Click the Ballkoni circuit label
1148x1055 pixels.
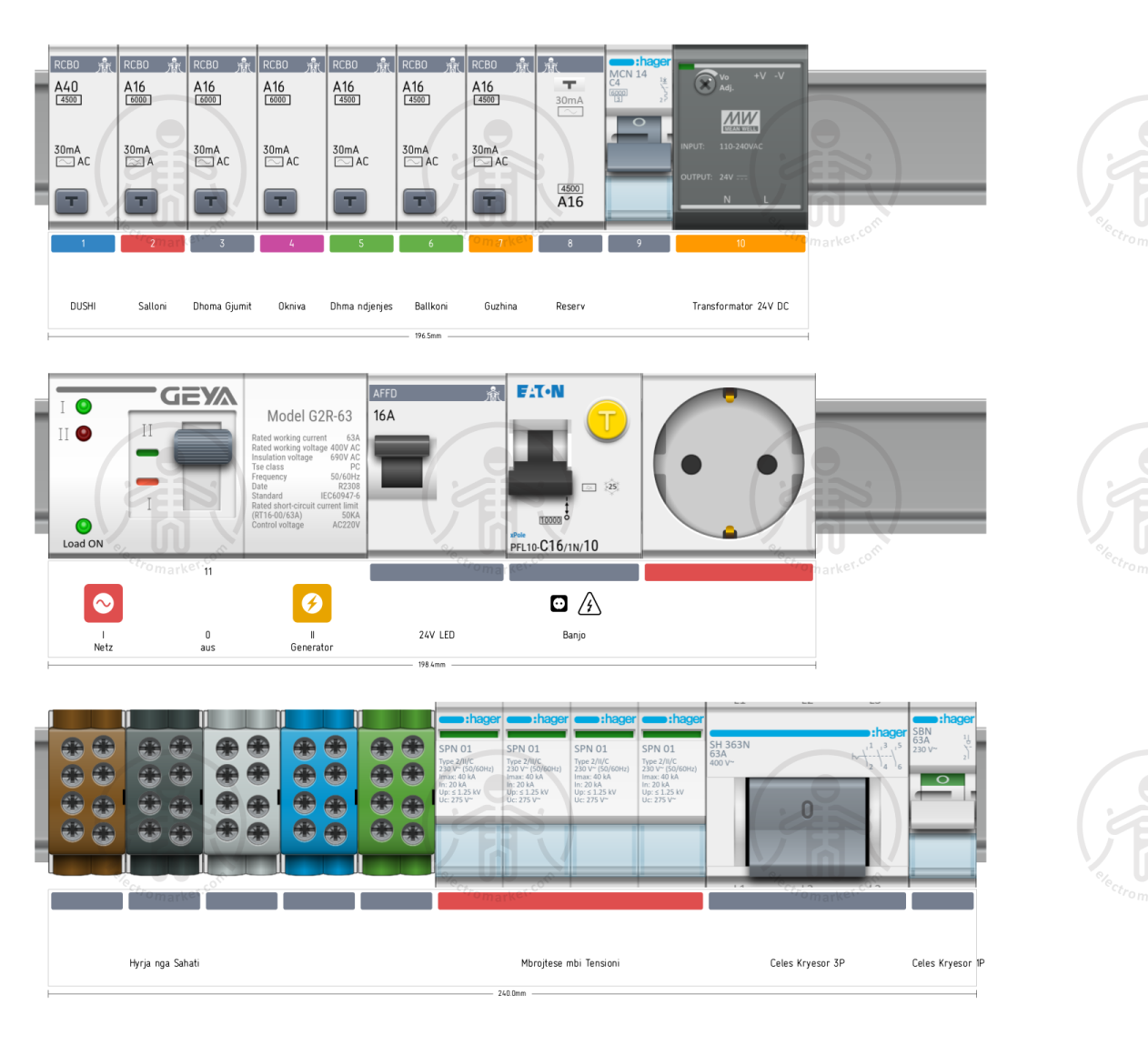431,306
